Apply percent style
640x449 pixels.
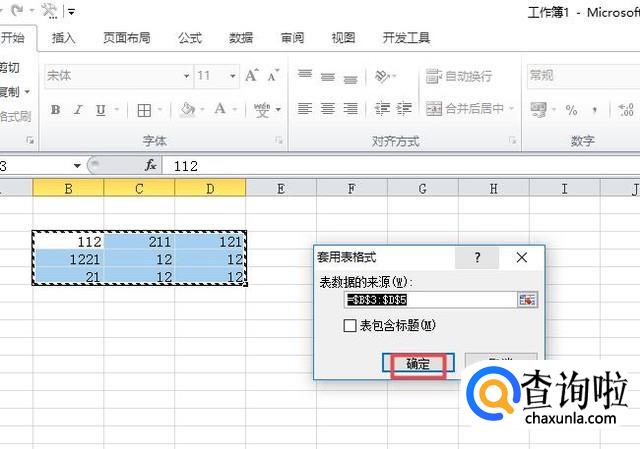click(x=571, y=110)
